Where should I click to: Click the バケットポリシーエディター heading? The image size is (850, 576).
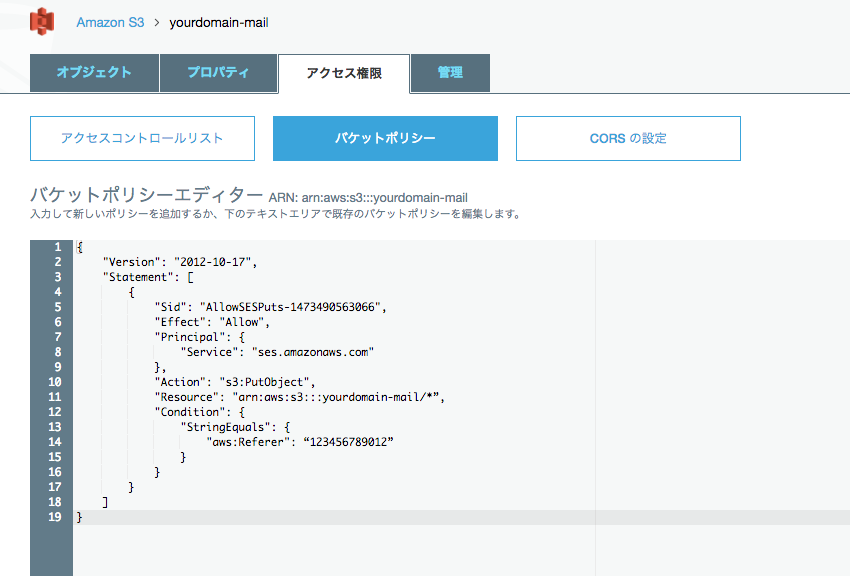coord(146,195)
